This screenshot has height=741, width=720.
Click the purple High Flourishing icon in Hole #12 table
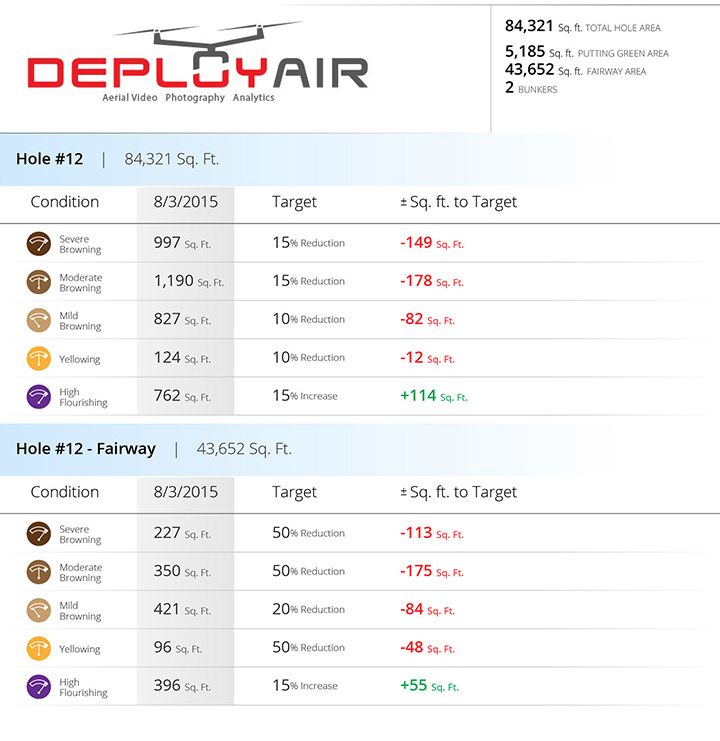(39, 397)
